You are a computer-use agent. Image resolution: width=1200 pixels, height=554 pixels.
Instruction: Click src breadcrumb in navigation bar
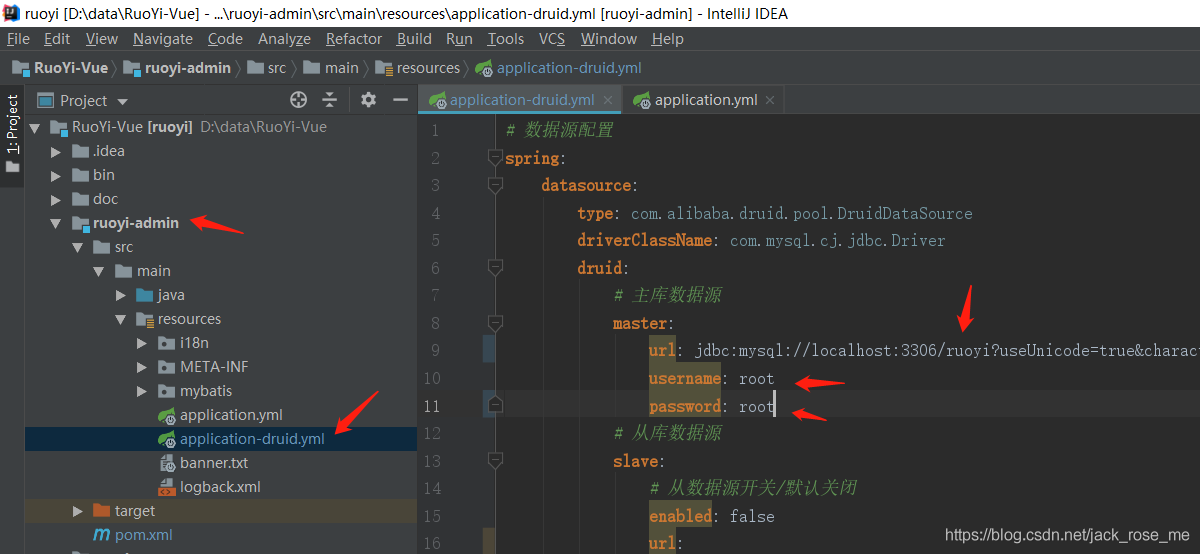tap(267, 68)
